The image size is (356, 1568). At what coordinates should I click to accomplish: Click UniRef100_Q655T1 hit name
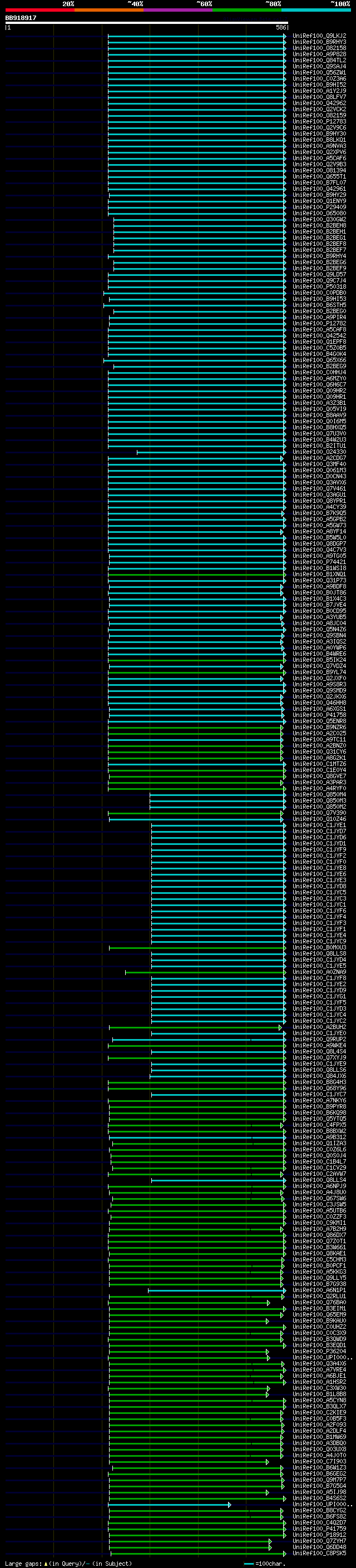click(x=319, y=176)
